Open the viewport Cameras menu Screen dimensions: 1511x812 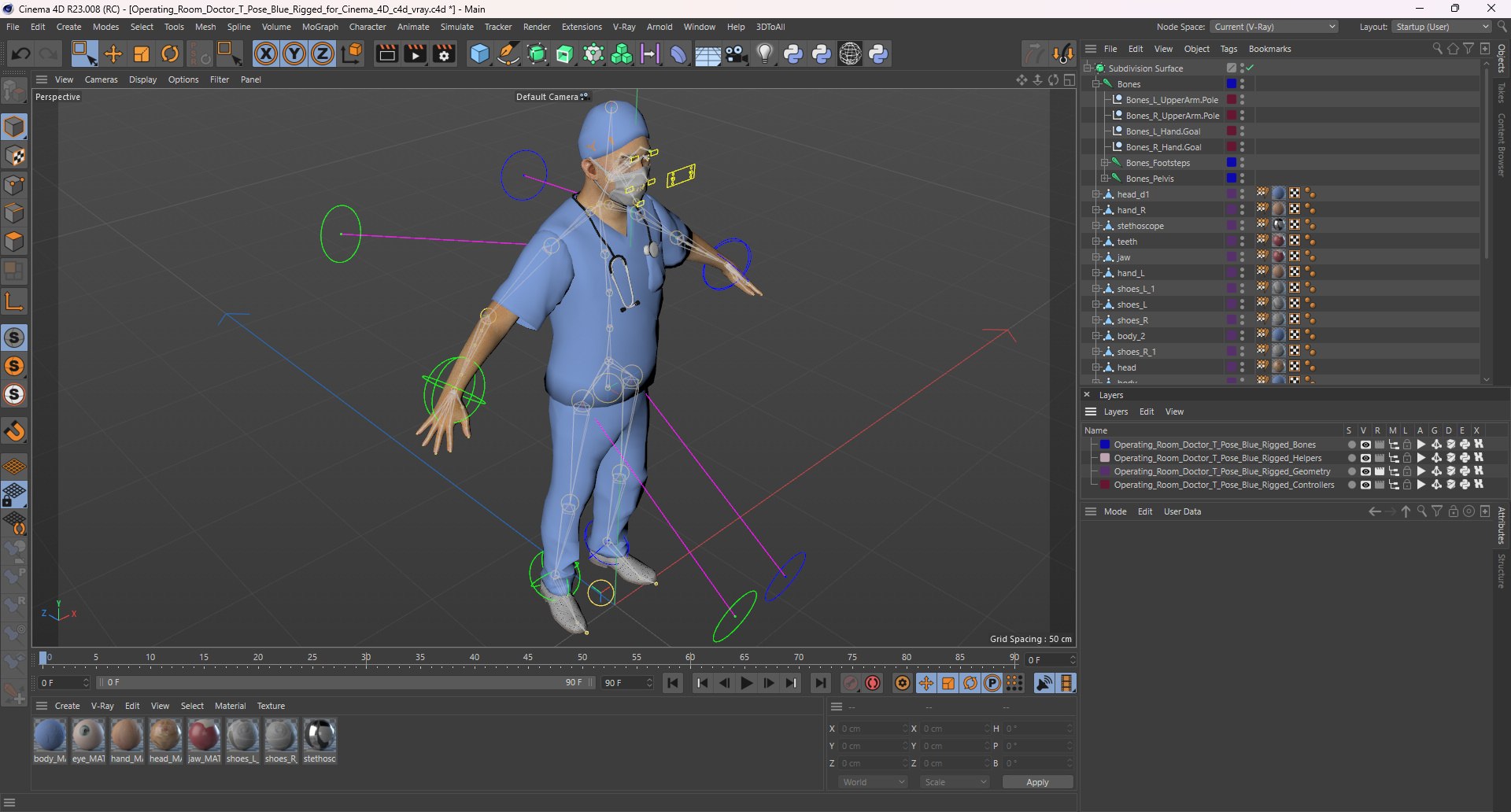101,79
